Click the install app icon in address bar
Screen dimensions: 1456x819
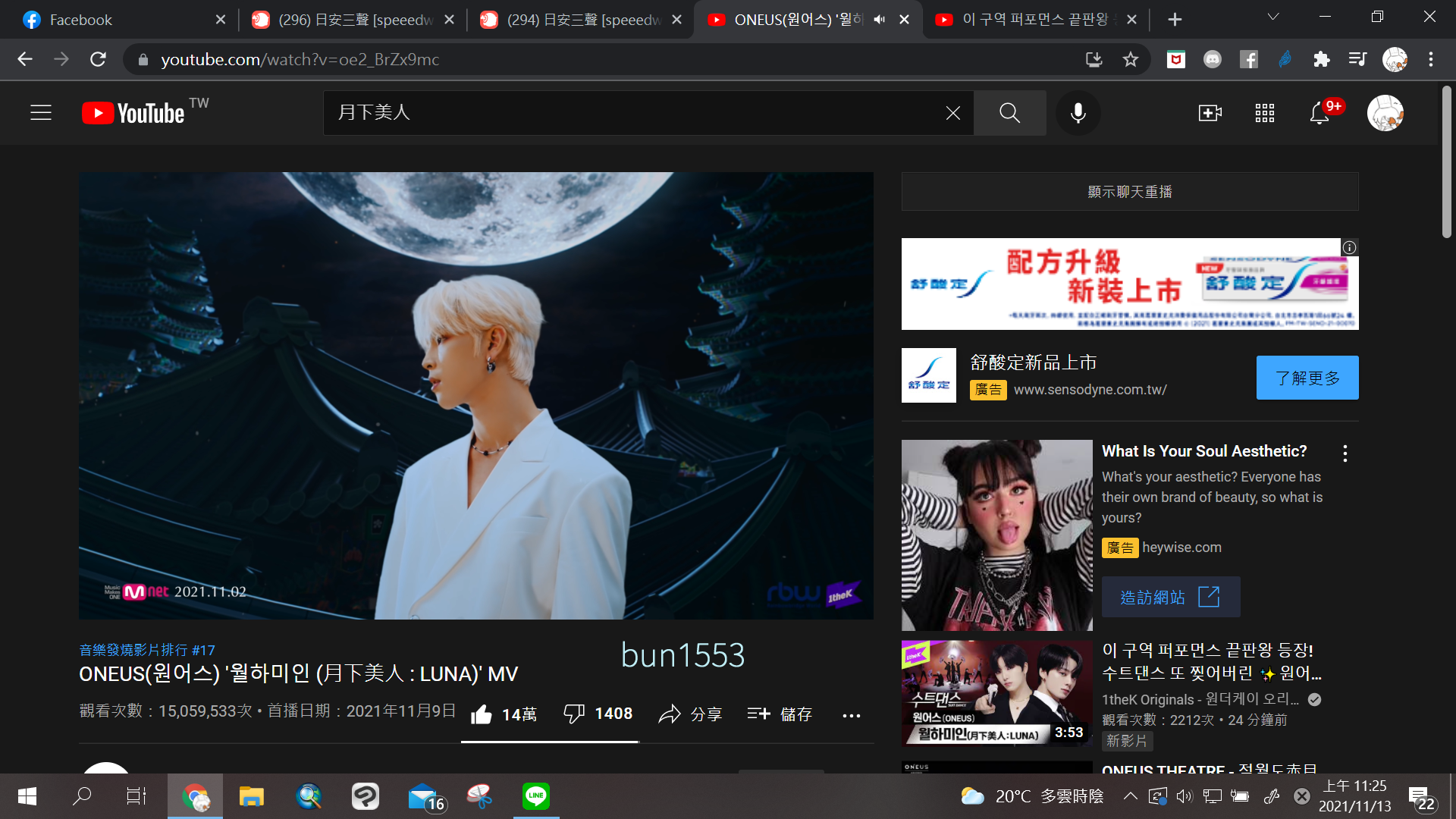(1094, 59)
